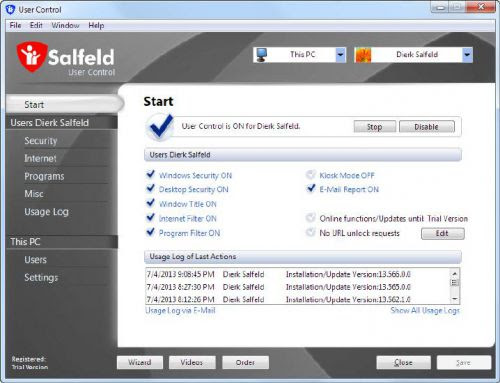Click Kiosk Mode OFF link text
This screenshot has height=383, width=500.
[347, 175]
